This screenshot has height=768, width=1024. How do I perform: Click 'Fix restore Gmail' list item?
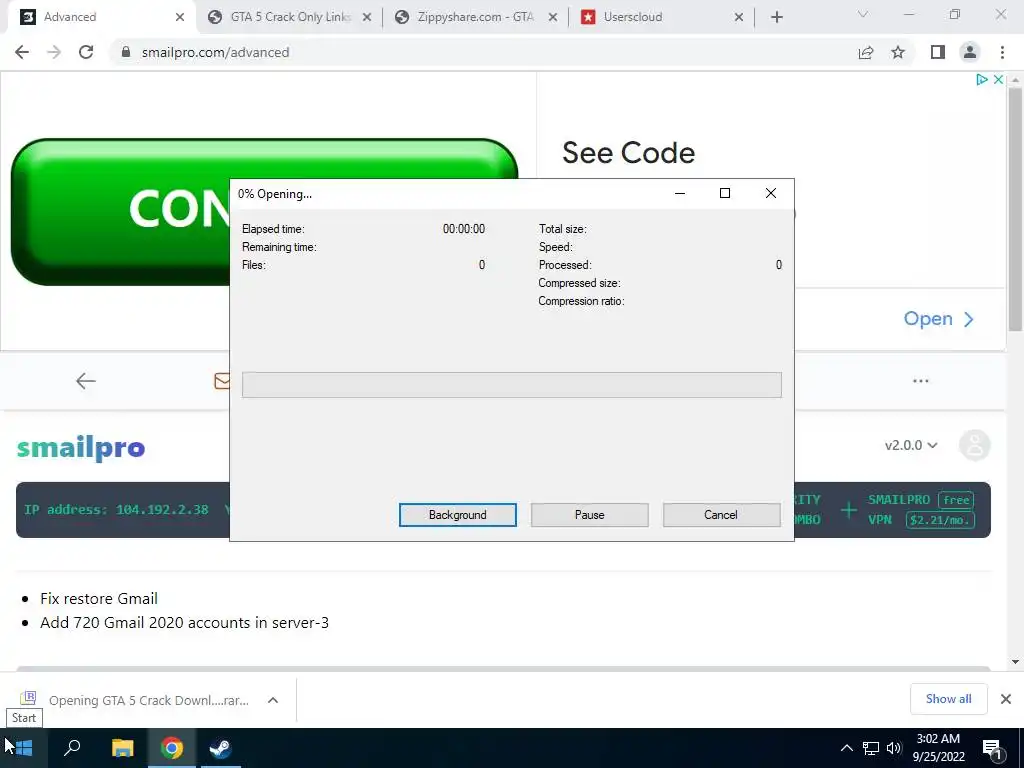pyautogui.click(x=99, y=599)
